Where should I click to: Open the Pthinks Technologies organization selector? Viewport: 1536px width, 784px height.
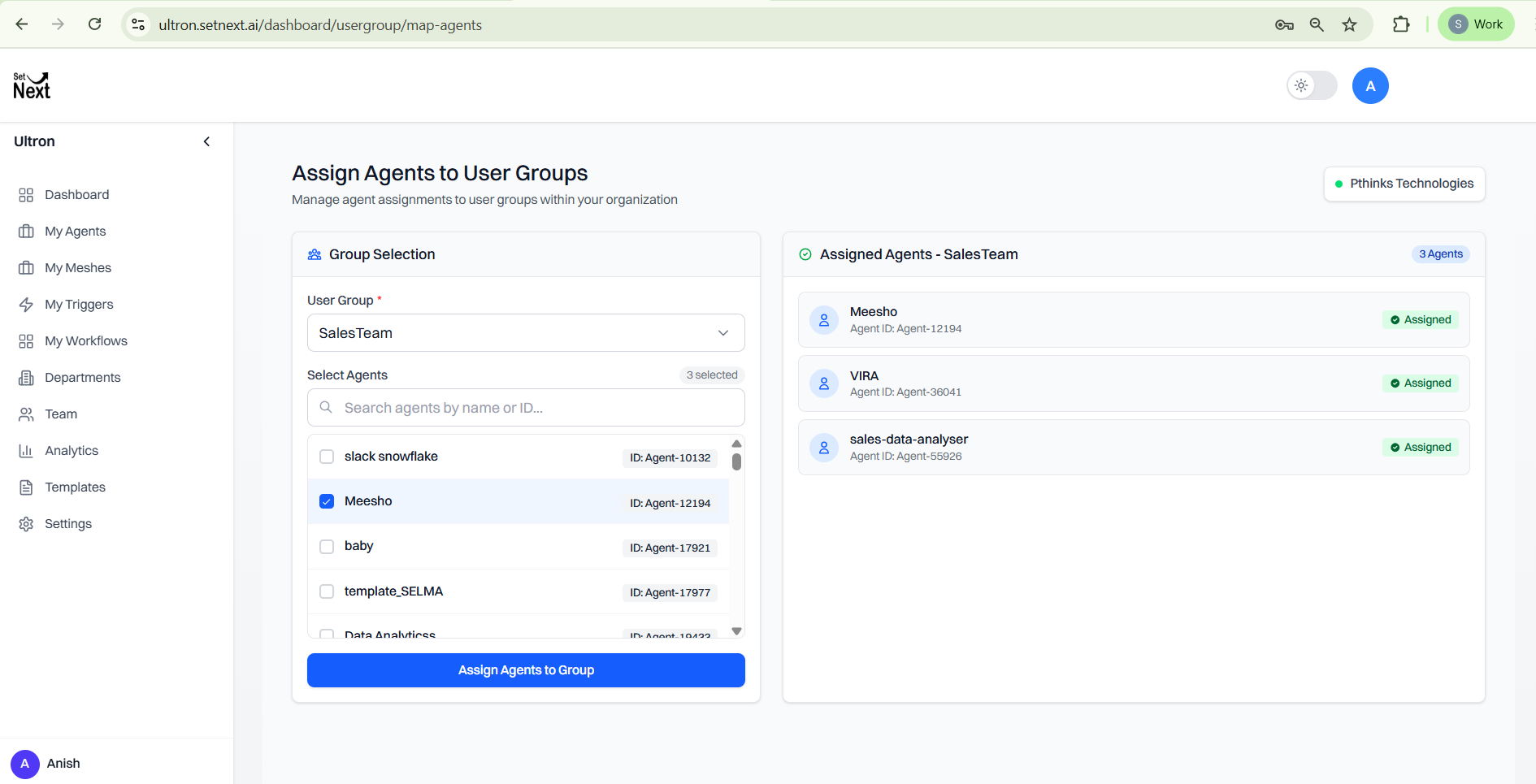tap(1404, 184)
